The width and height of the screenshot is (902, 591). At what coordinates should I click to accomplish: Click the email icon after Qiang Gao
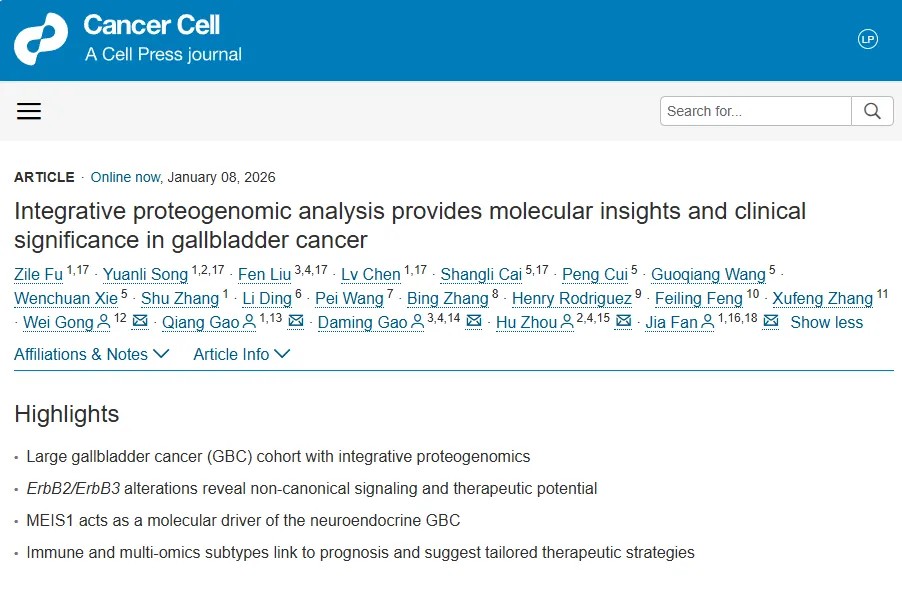[295, 322]
